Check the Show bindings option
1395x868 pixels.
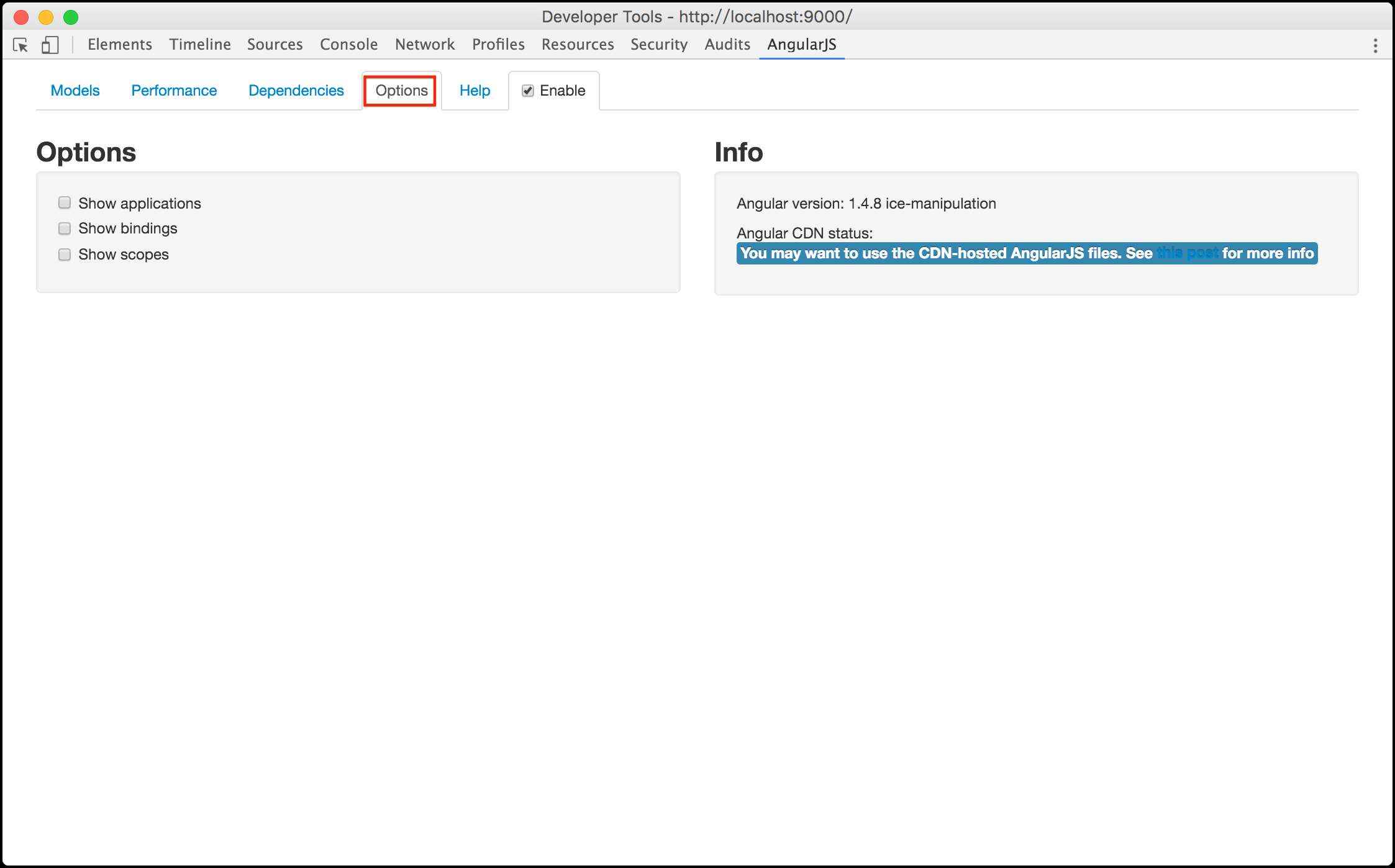(65, 228)
